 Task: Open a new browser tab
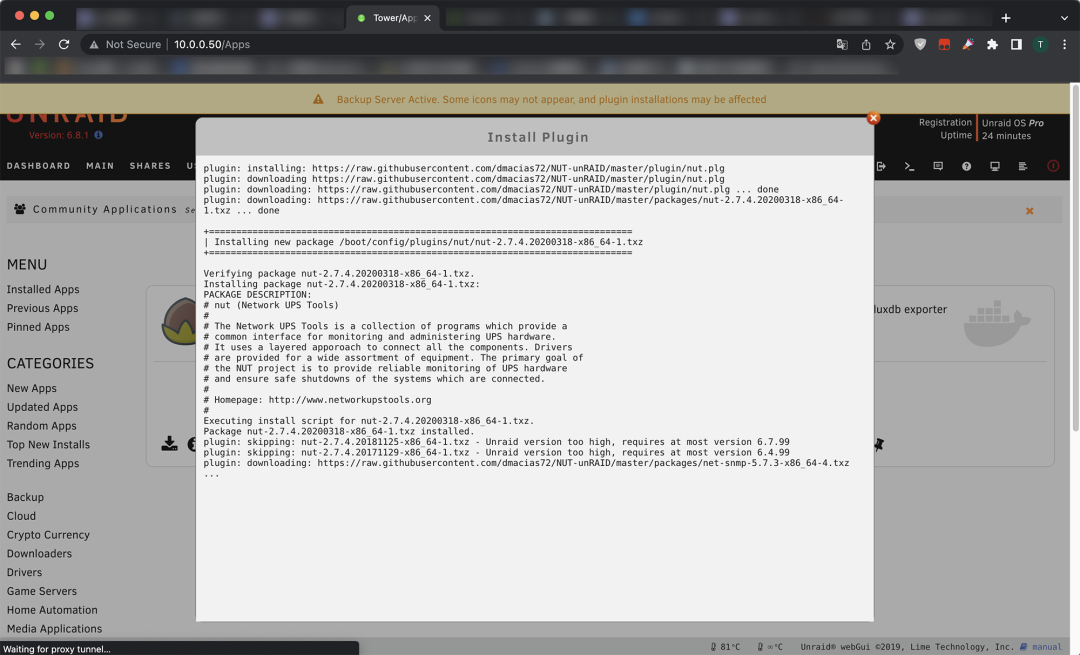[1006, 18]
